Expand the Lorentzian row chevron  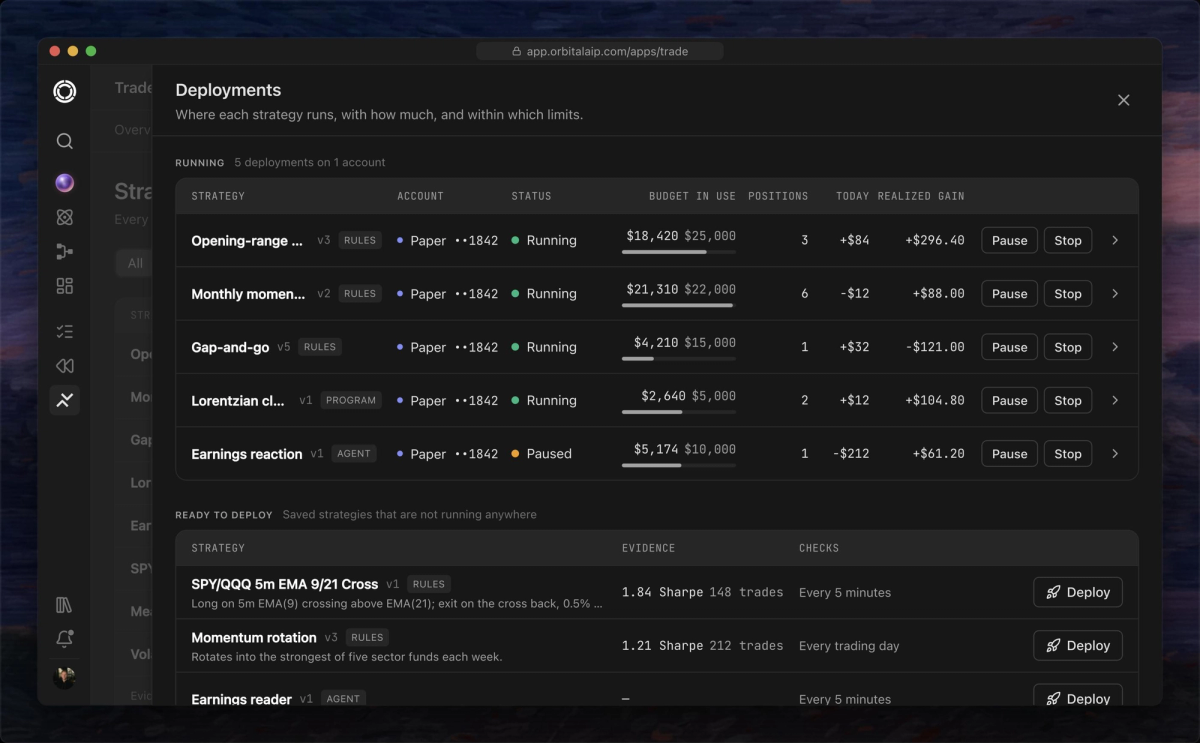point(1115,400)
